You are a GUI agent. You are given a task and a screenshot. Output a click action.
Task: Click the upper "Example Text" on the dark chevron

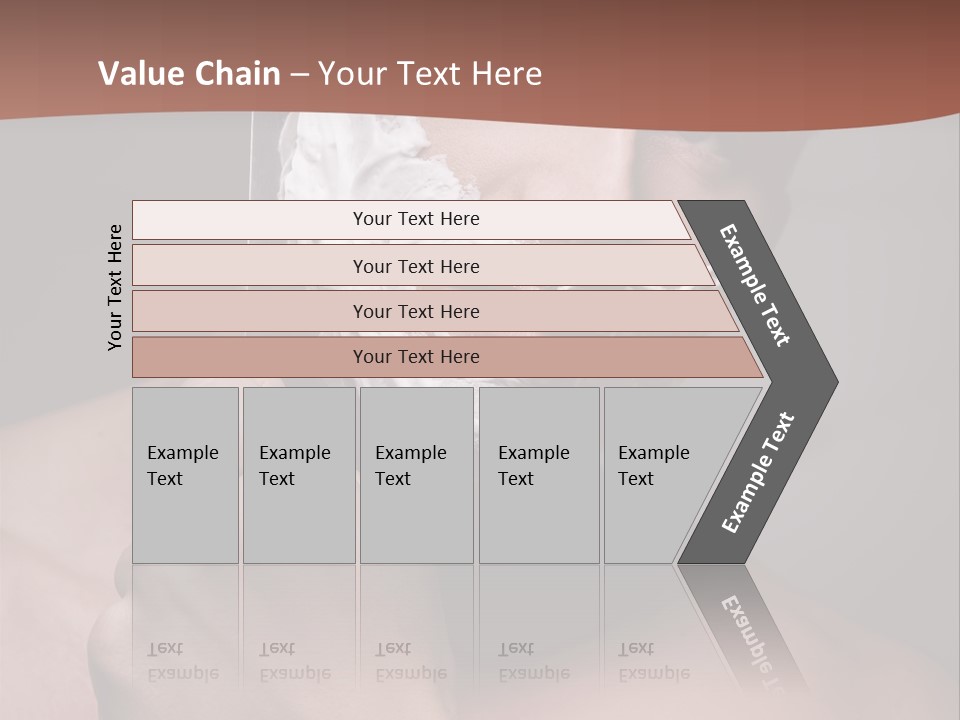(755, 285)
